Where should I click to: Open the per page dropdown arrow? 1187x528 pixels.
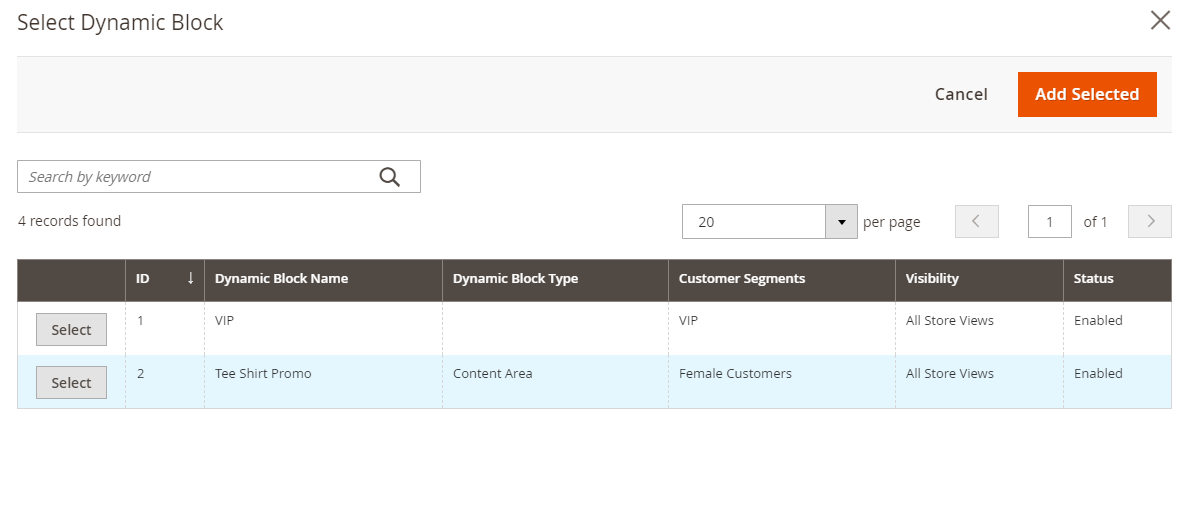point(841,221)
